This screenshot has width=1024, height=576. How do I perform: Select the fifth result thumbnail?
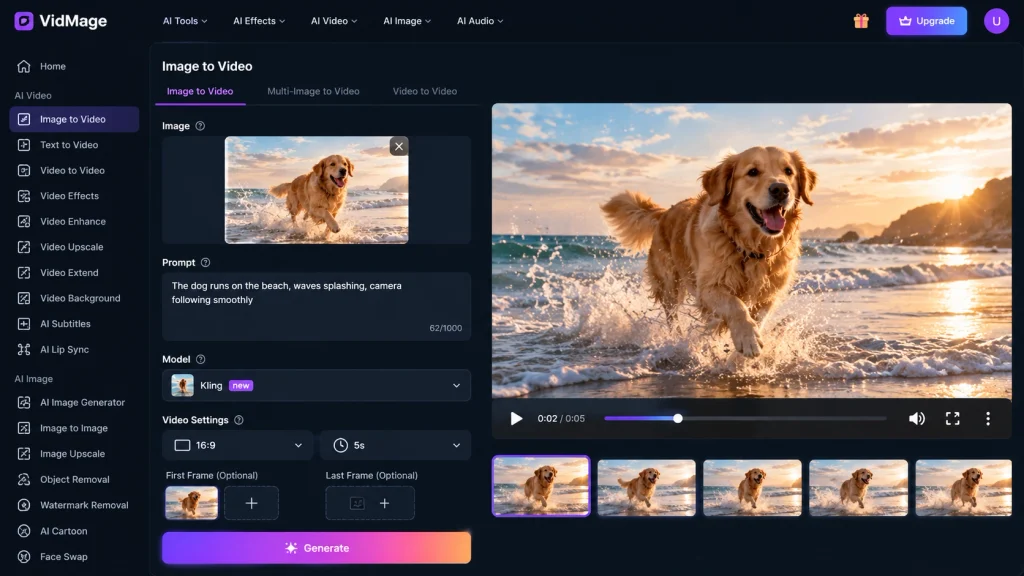tap(963, 488)
